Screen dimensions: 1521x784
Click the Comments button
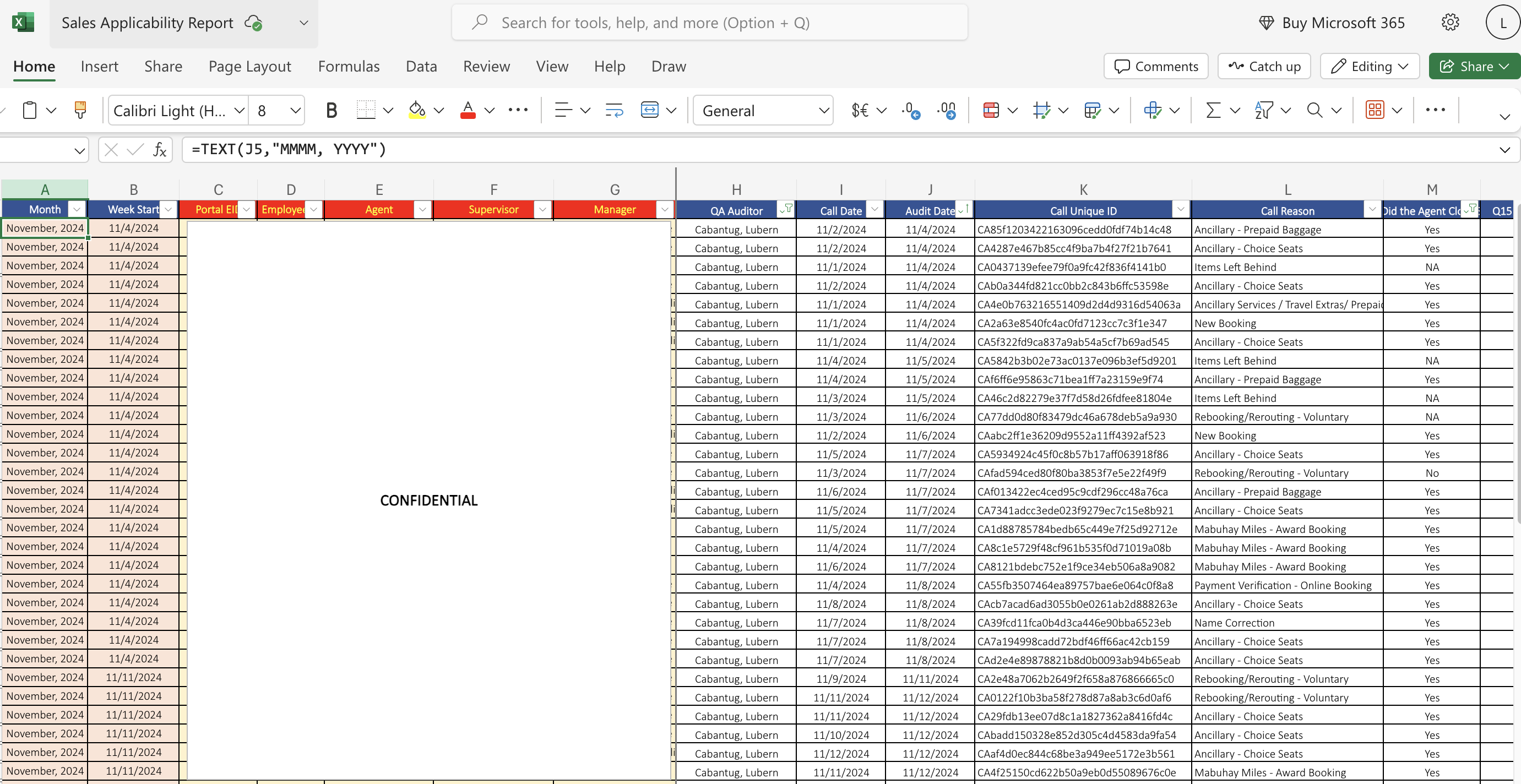point(1155,66)
